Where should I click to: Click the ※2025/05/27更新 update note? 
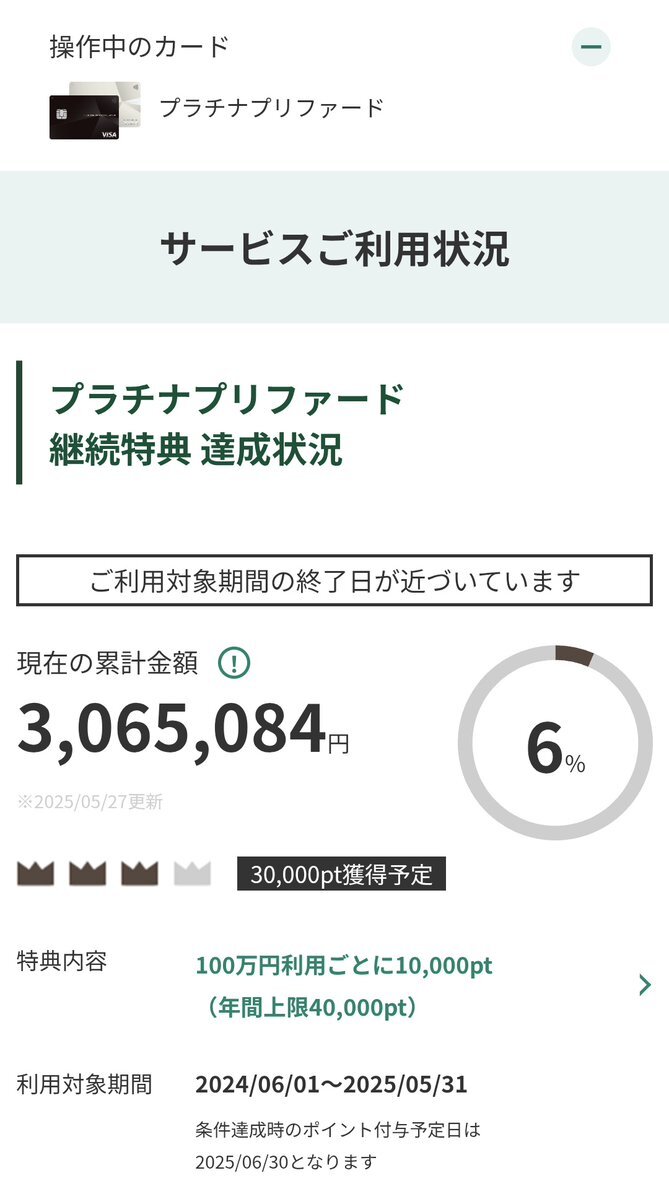[x=90, y=802]
